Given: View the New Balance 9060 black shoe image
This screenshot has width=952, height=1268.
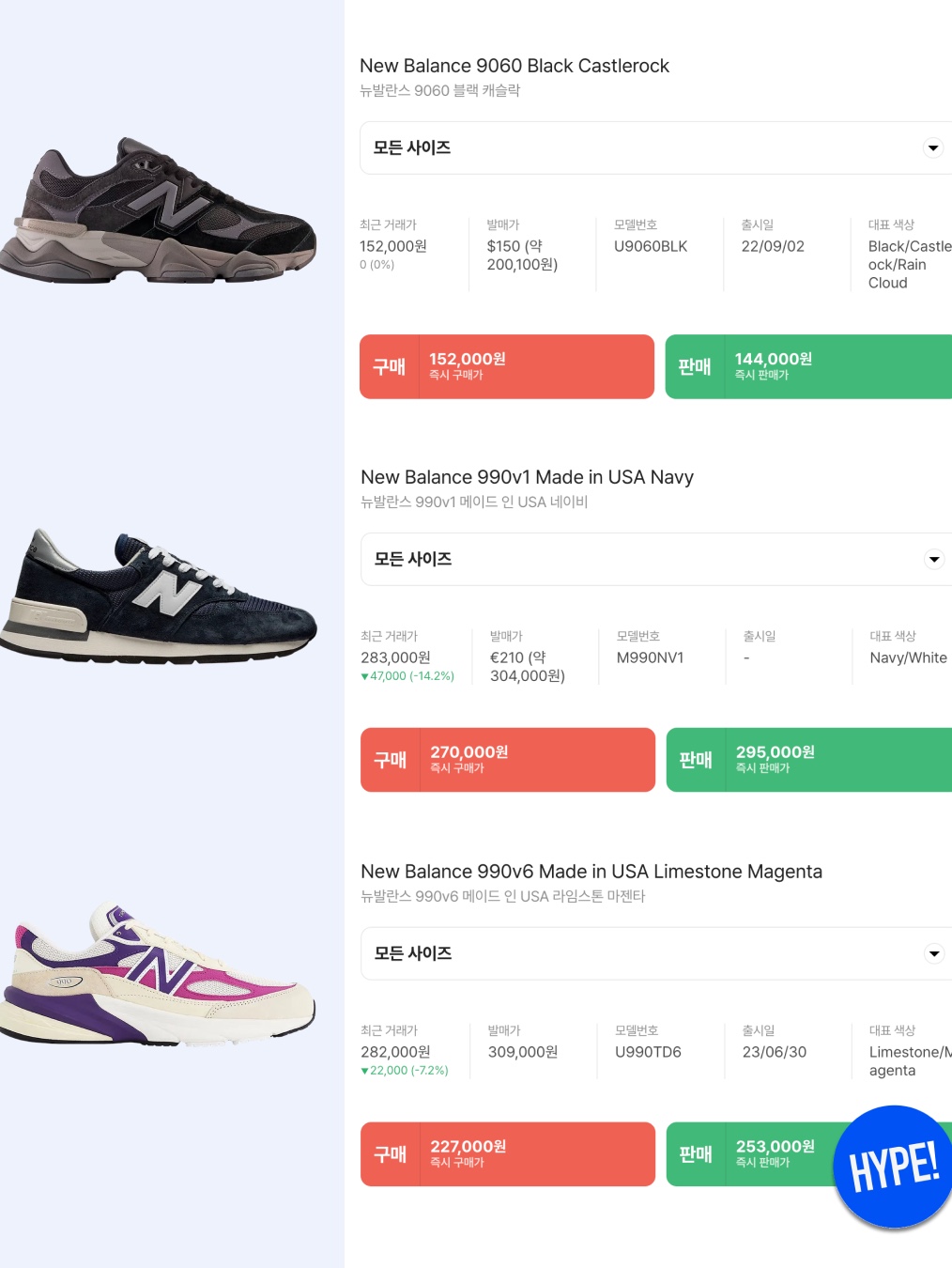Looking at the screenshot, I should pos(158,209).
